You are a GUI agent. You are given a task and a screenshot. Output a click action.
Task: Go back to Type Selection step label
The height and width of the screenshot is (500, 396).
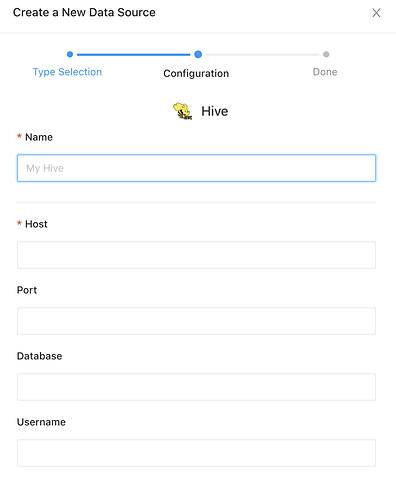[67, 72]
